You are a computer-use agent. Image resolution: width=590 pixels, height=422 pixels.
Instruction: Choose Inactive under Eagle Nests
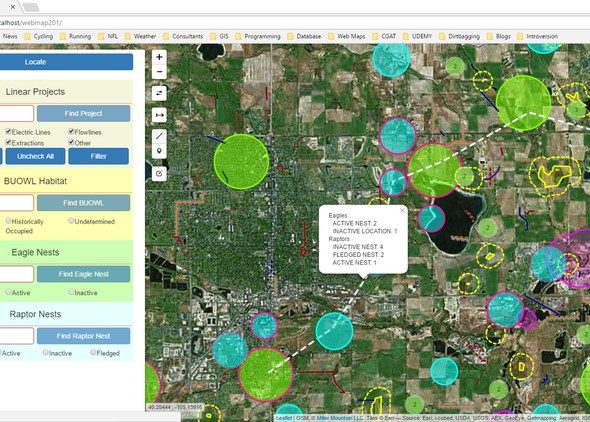(x=71, y=292)
